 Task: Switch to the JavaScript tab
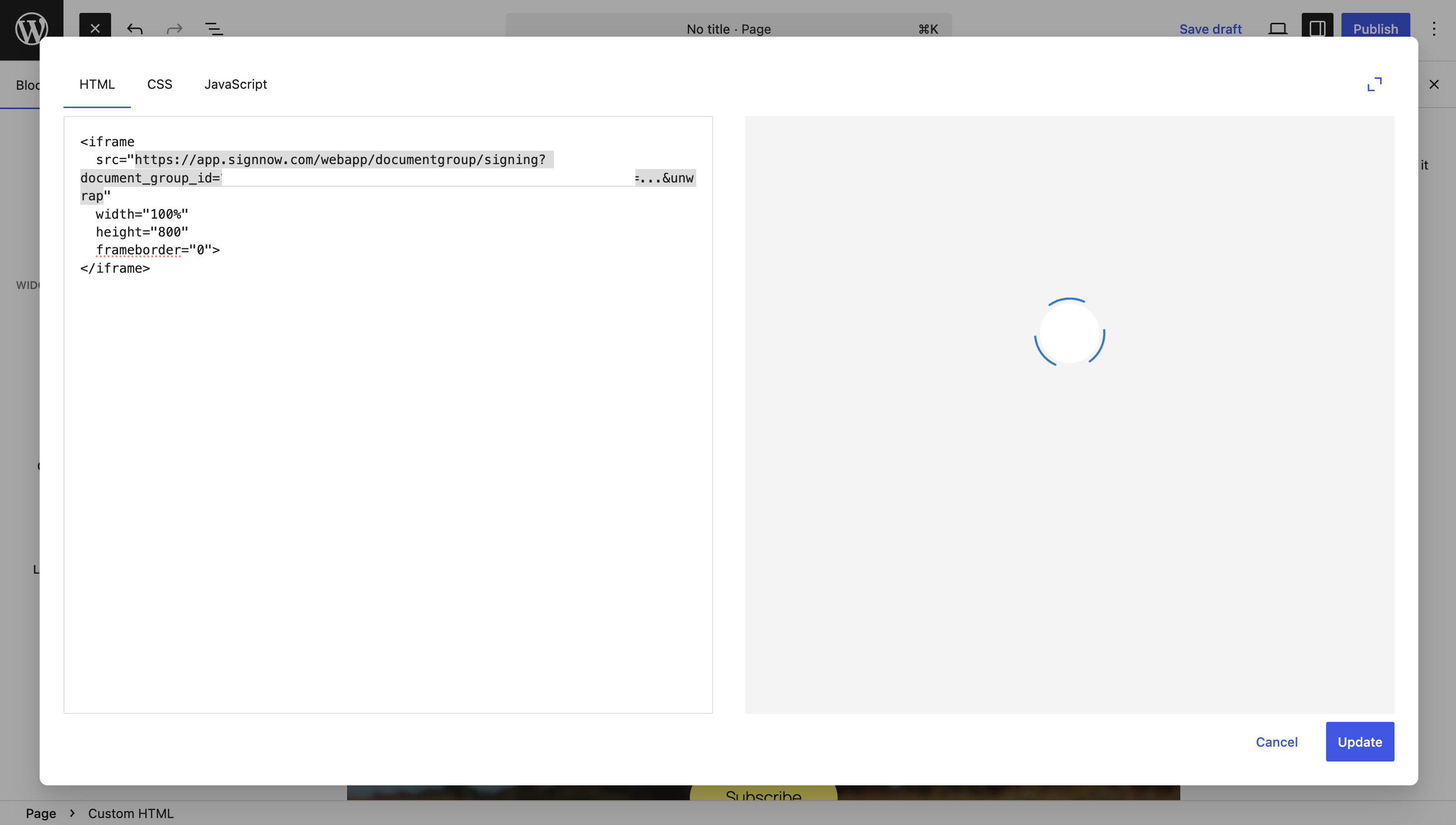pyautogui.click(x=236, y=84)
